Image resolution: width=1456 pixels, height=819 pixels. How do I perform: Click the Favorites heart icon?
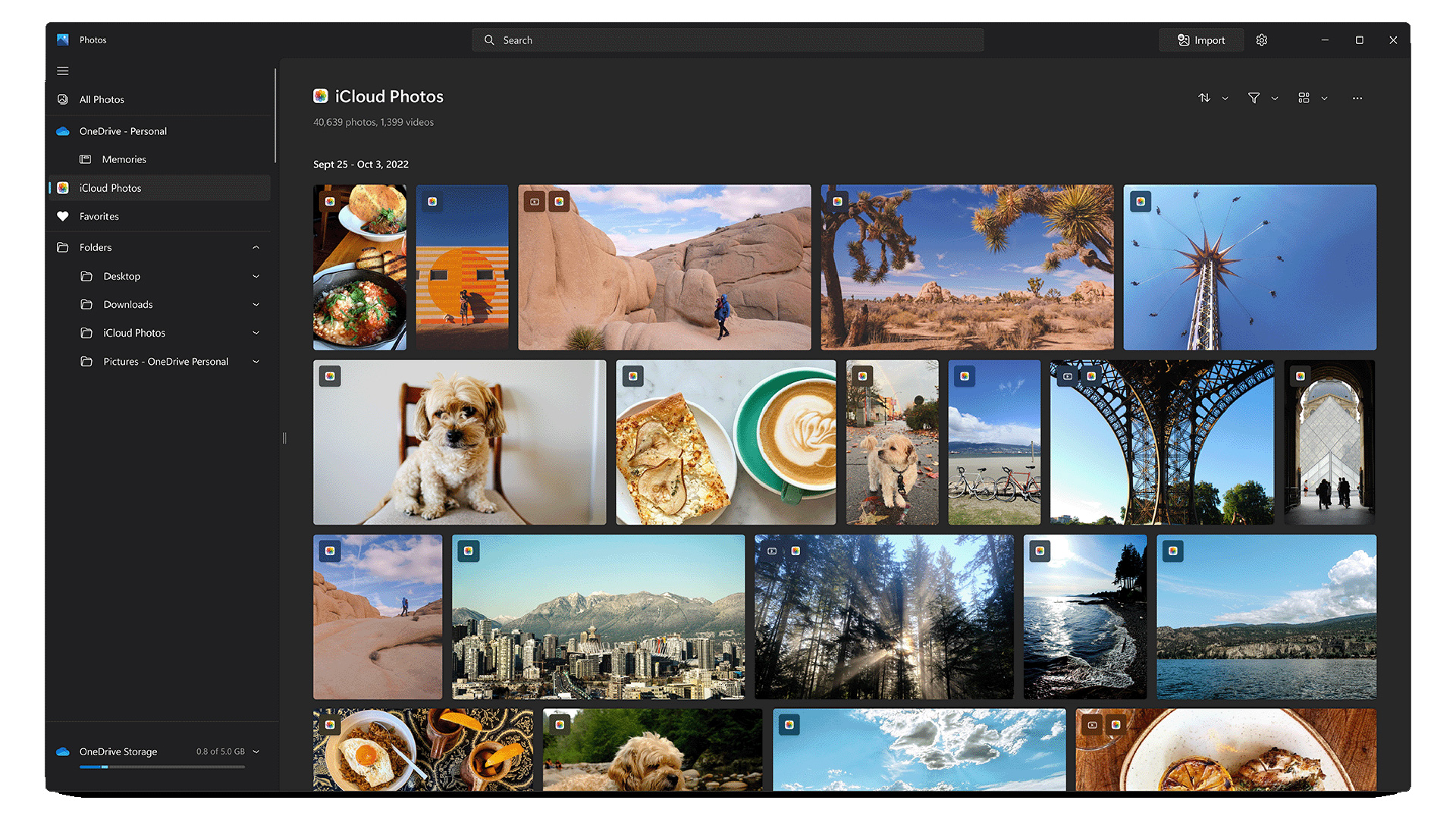point(65,216)
